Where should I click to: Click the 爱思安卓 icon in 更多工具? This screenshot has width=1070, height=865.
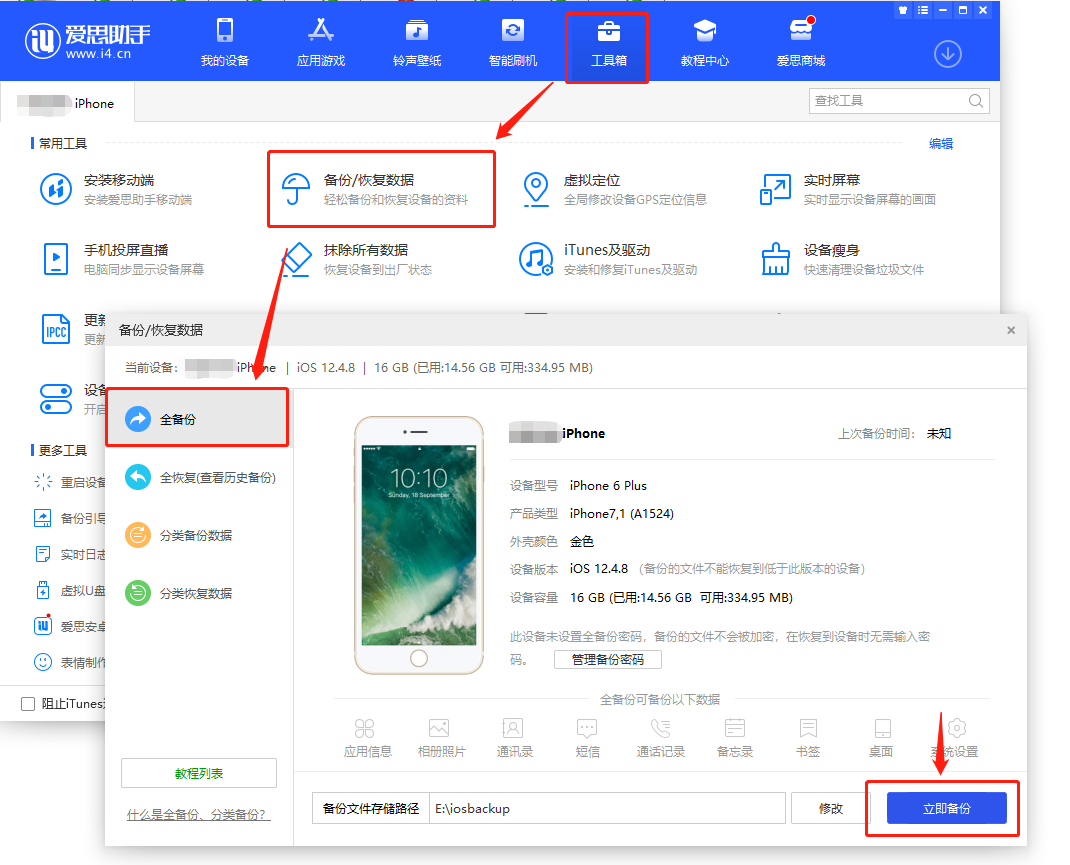43,626
